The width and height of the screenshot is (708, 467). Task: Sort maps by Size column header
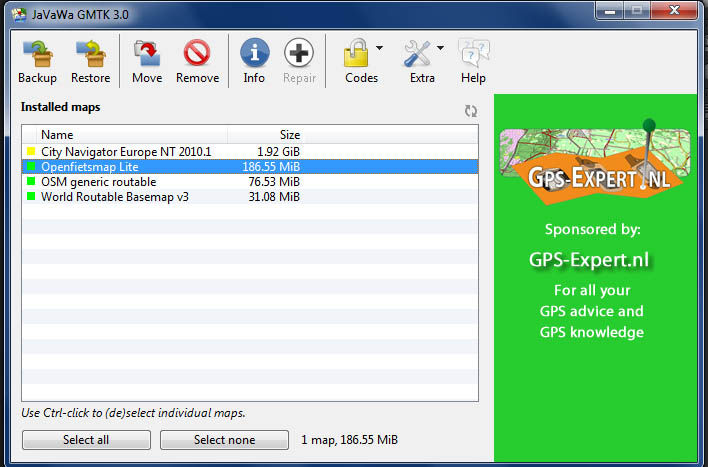(x=288, y=135)
